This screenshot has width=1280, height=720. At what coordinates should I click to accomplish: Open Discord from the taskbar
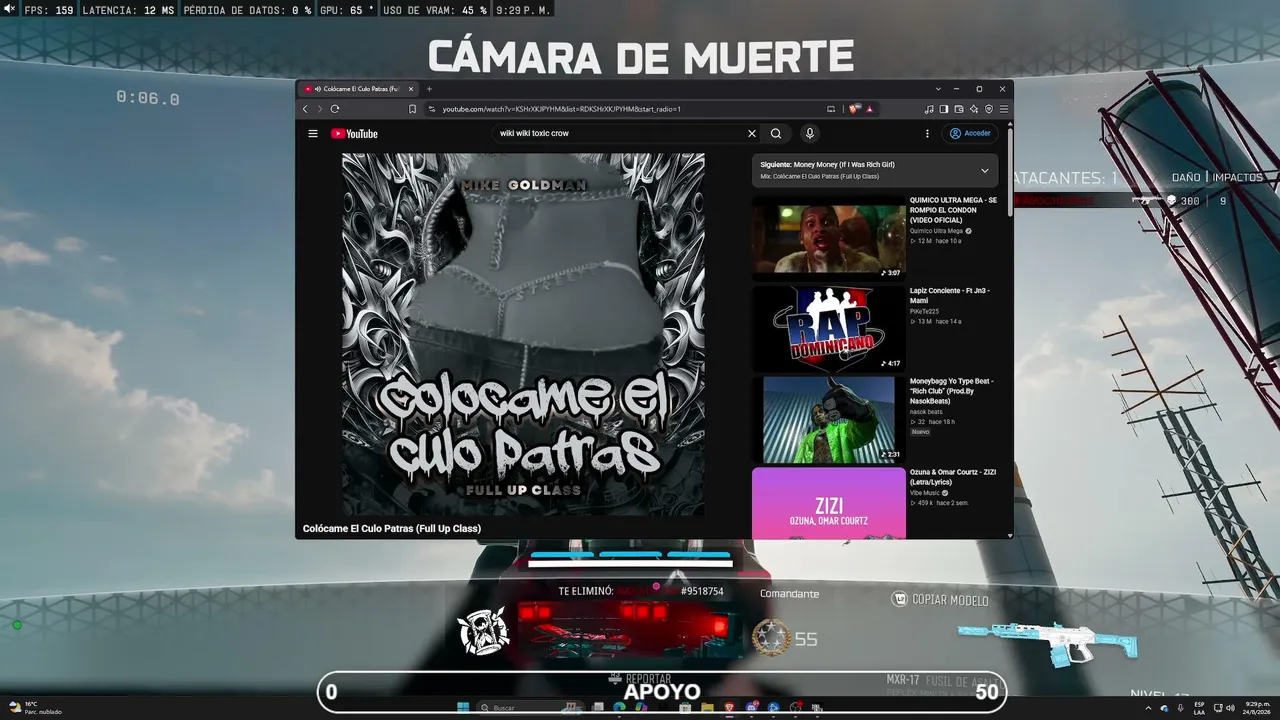751,708
